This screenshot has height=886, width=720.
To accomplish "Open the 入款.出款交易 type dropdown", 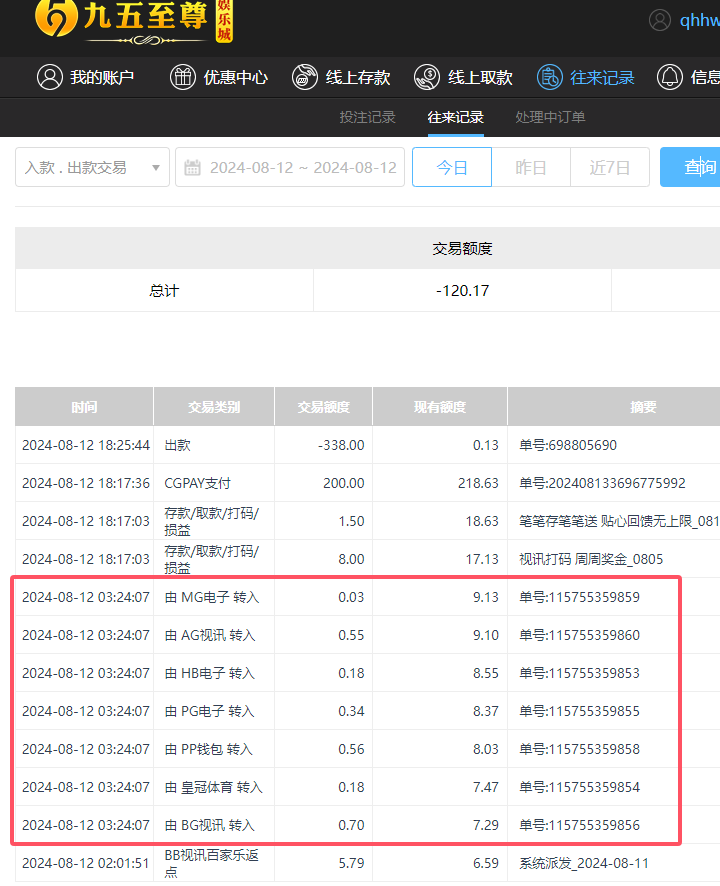I will pyautogui.click(x=92, y=167).
